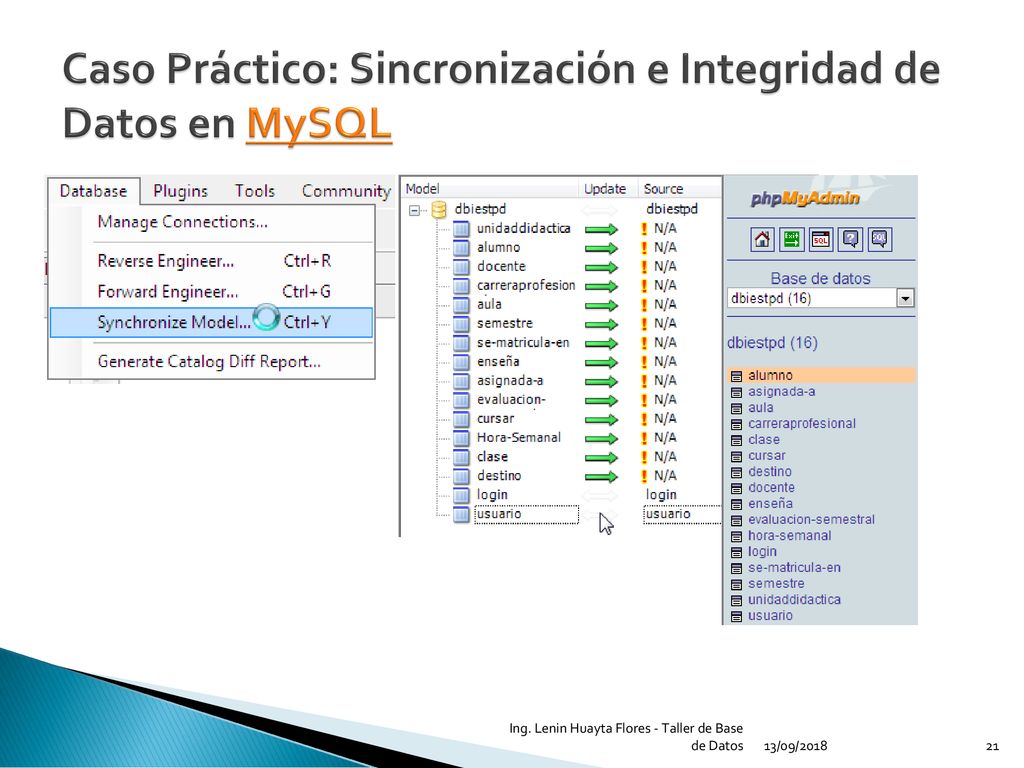The height and width of the screenshot is (768, 1024).
Task: Click the green Exit icon in phpMyAdmin
Action: (x=792, y=239)
